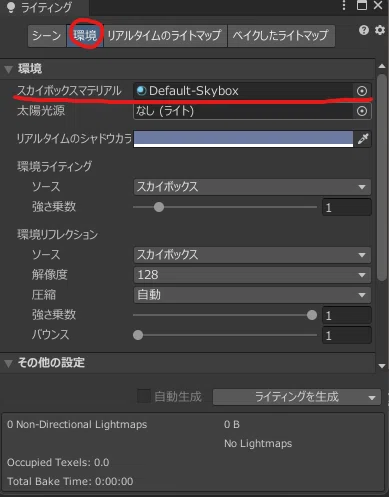Open 環境リフレクション ソース dropdown
Screen dimensions: 389x497
point(252,255)
